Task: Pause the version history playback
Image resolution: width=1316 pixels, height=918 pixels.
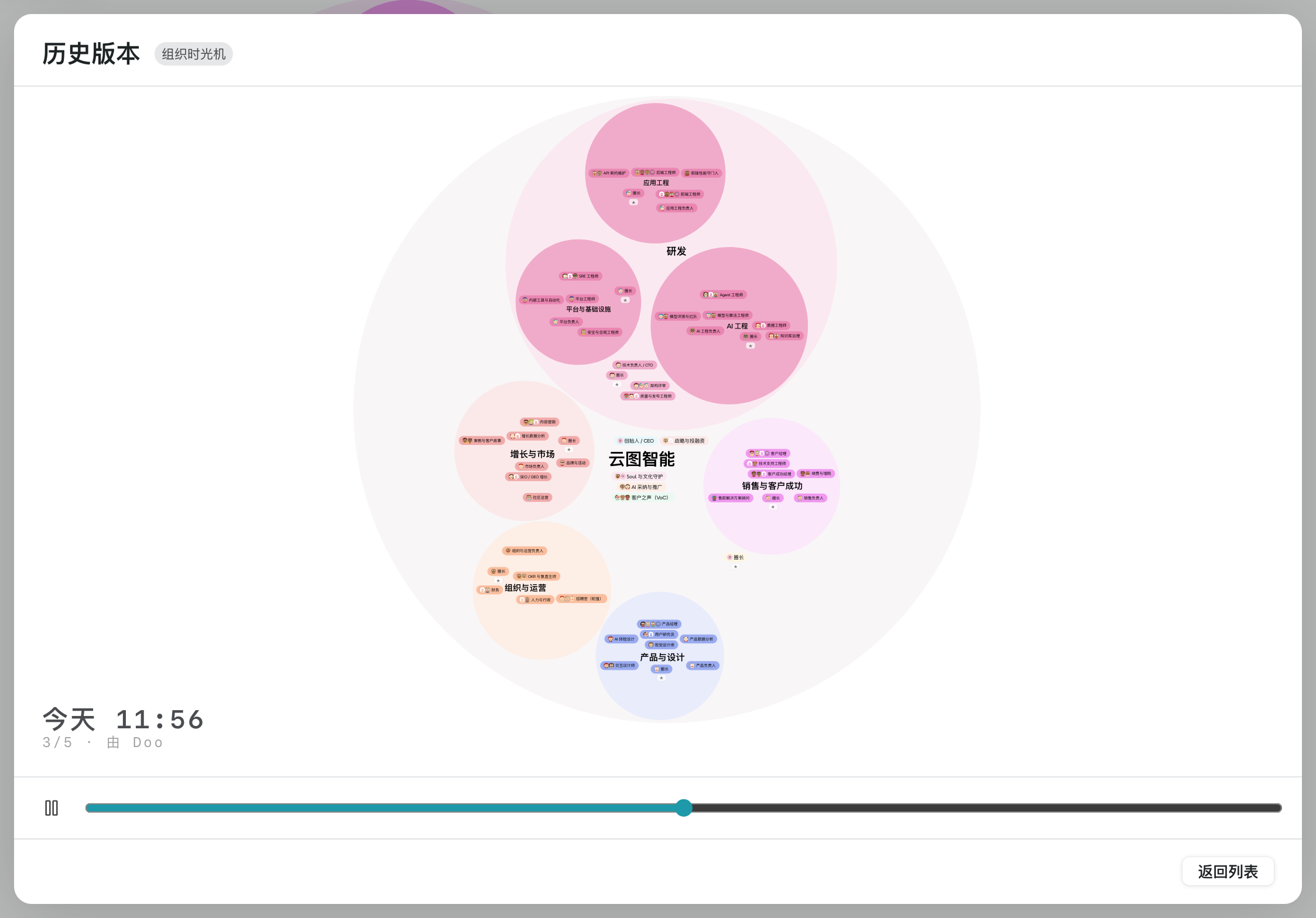Action: click(52, 808)
